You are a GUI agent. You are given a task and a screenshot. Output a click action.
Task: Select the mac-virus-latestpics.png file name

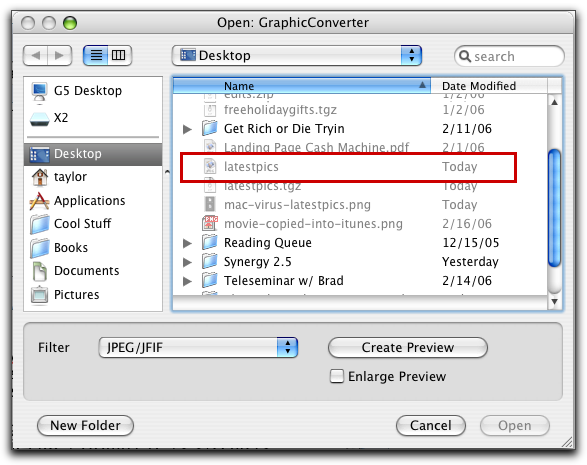coord(297,205)
